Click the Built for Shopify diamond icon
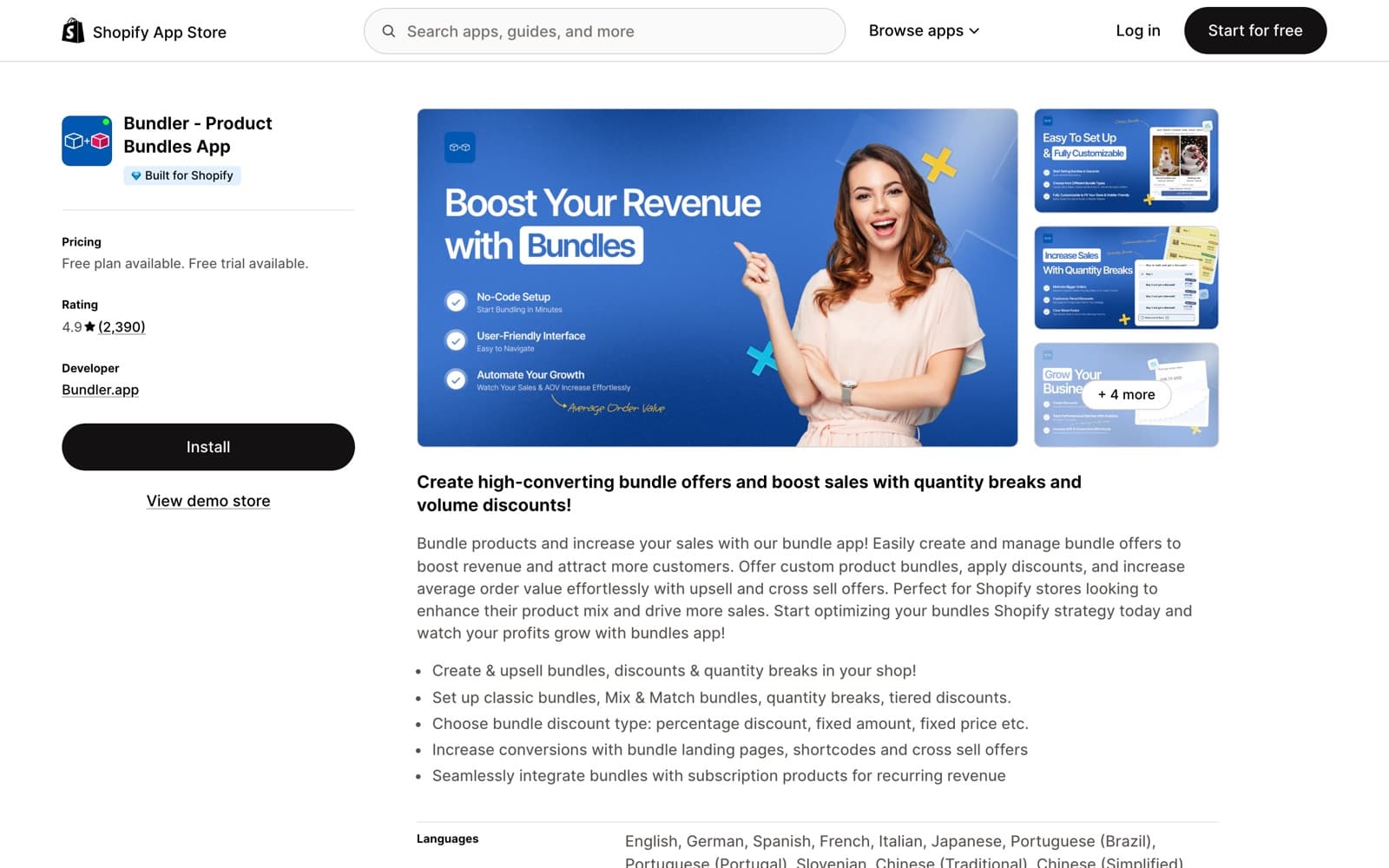This screenshot has height=868, width=1389. coord(135,175)
